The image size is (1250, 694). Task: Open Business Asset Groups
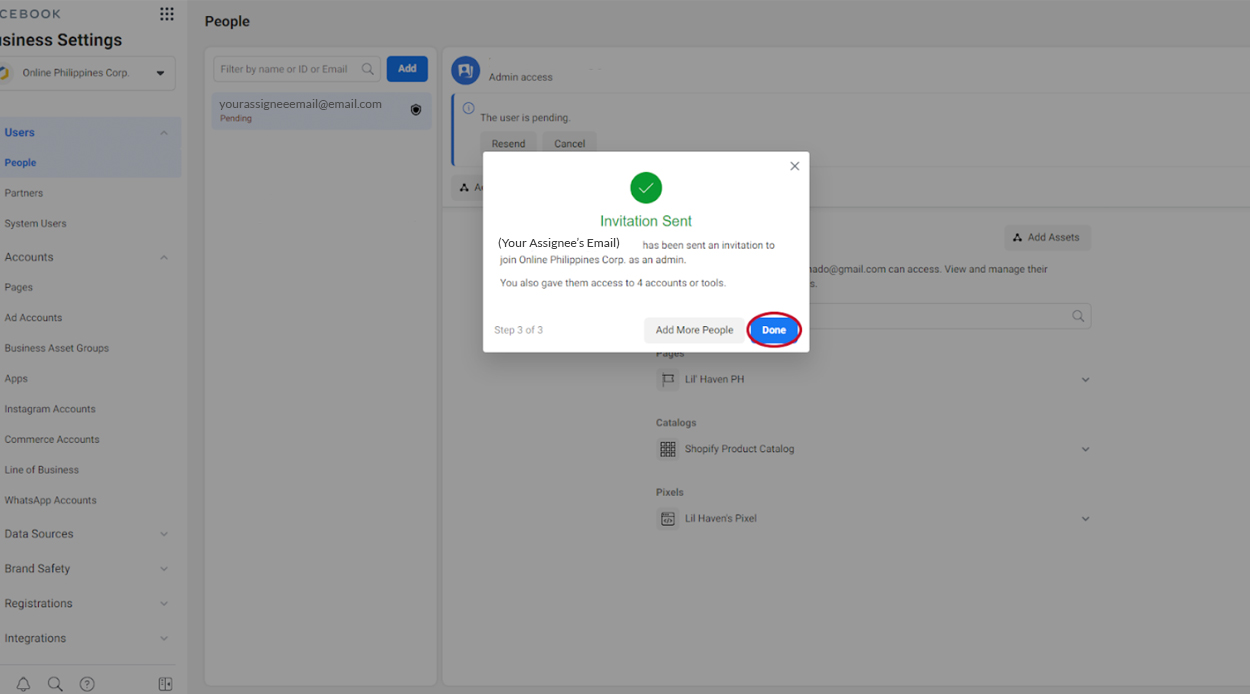[x=57, y=348]
